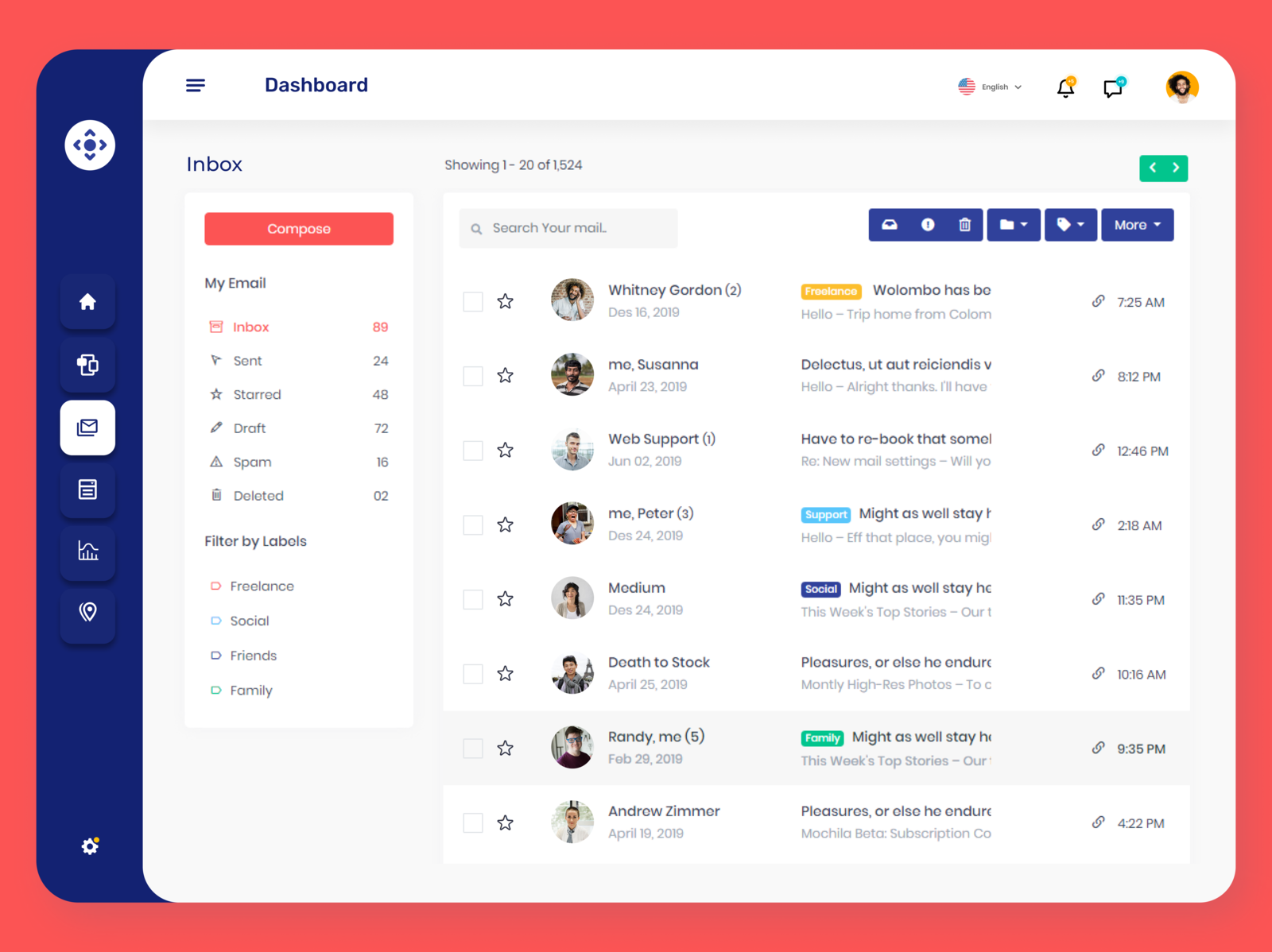
Task: Open the More dropdown
Action: pos(1137,224)
